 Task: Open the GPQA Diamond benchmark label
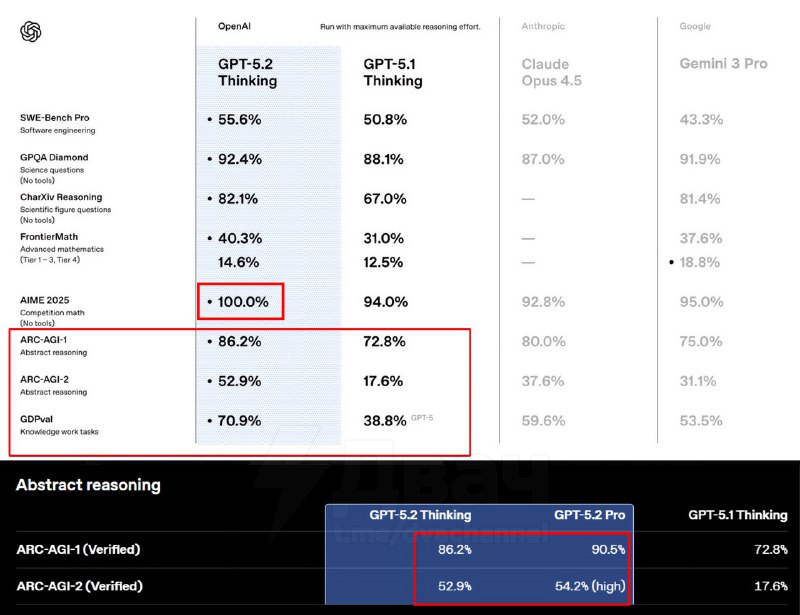pyautogui.click(x=54, y=157)
